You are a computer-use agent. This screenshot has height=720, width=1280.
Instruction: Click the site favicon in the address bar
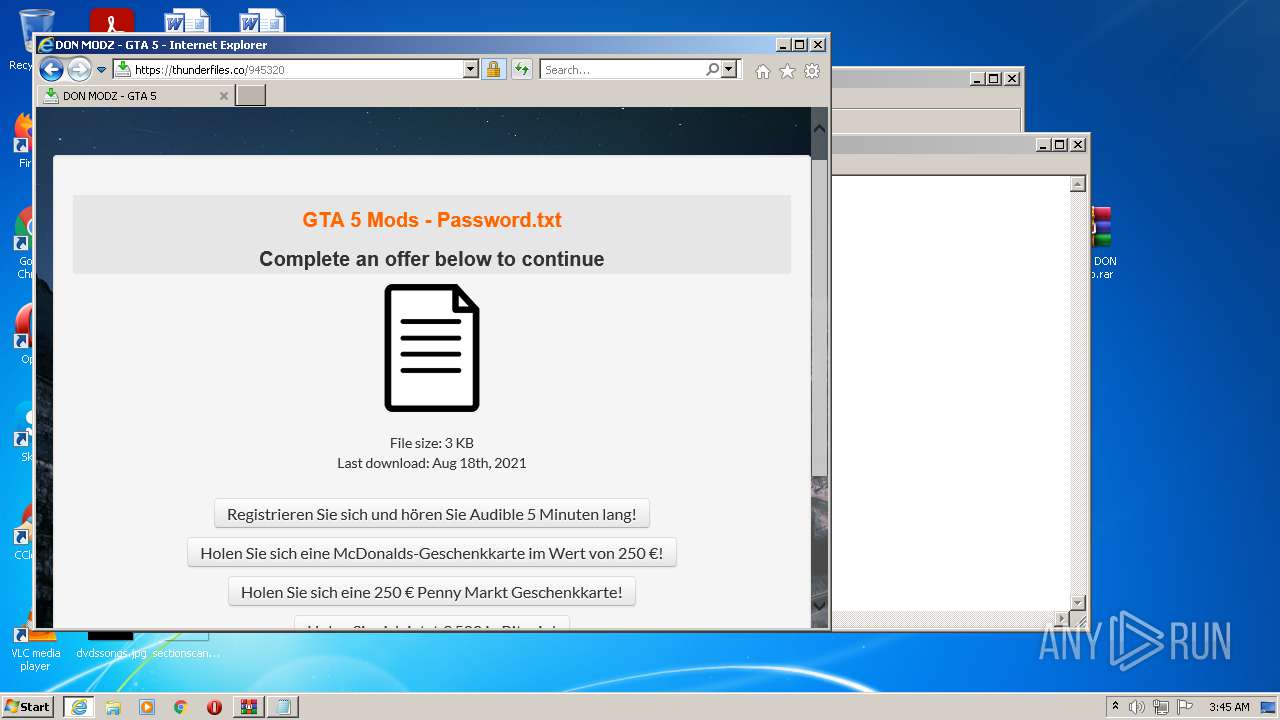pyautogui.click(x=123, y=70)
